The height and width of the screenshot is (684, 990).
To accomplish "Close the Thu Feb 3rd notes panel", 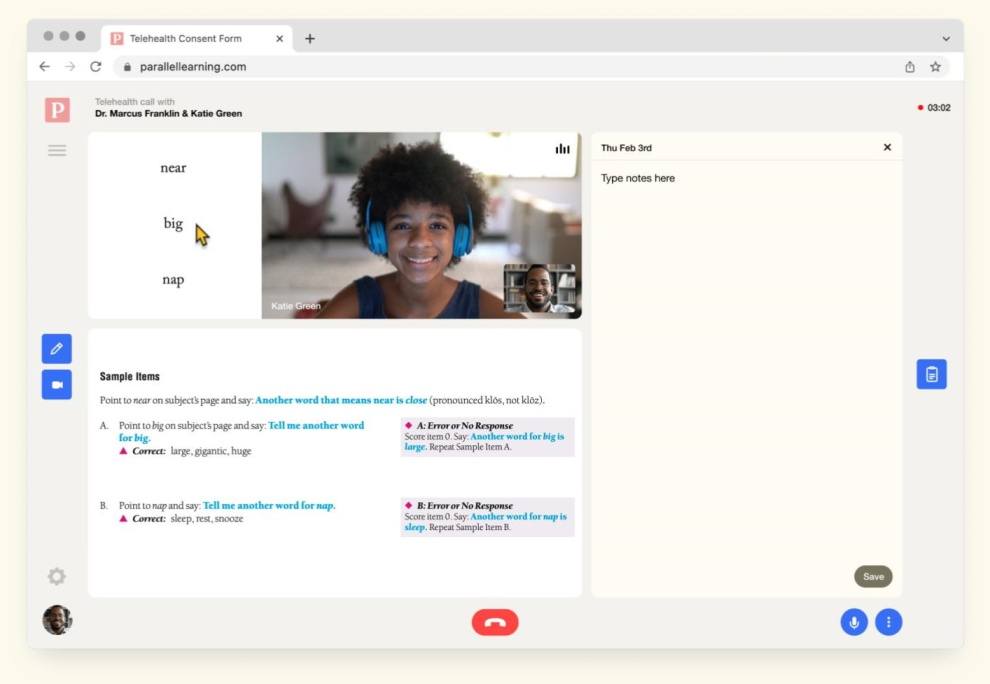I will coord(887,147).
